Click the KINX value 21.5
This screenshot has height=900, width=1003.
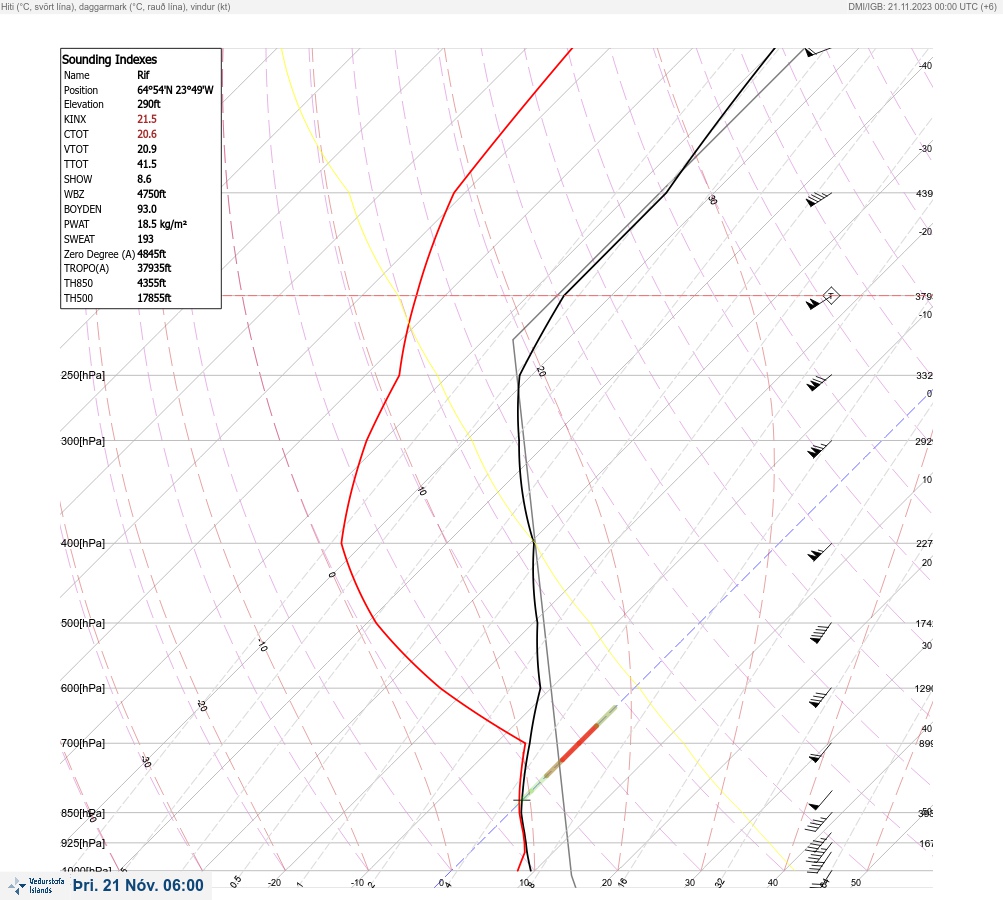coord(147,119)
